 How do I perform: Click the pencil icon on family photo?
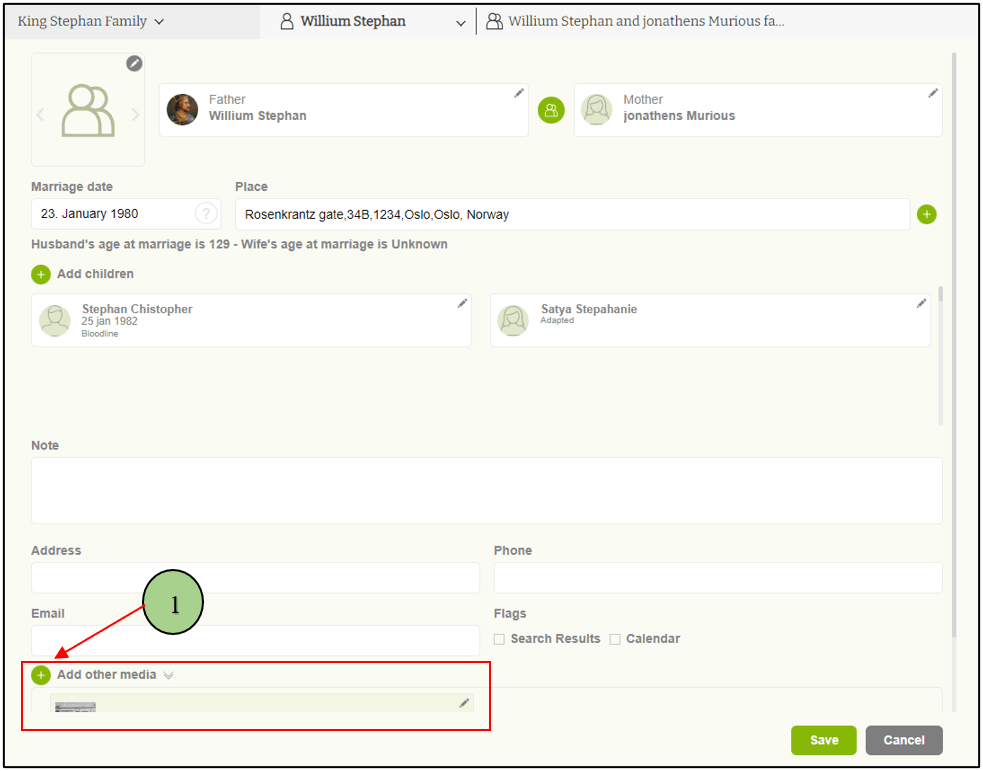tap(134, 64)
